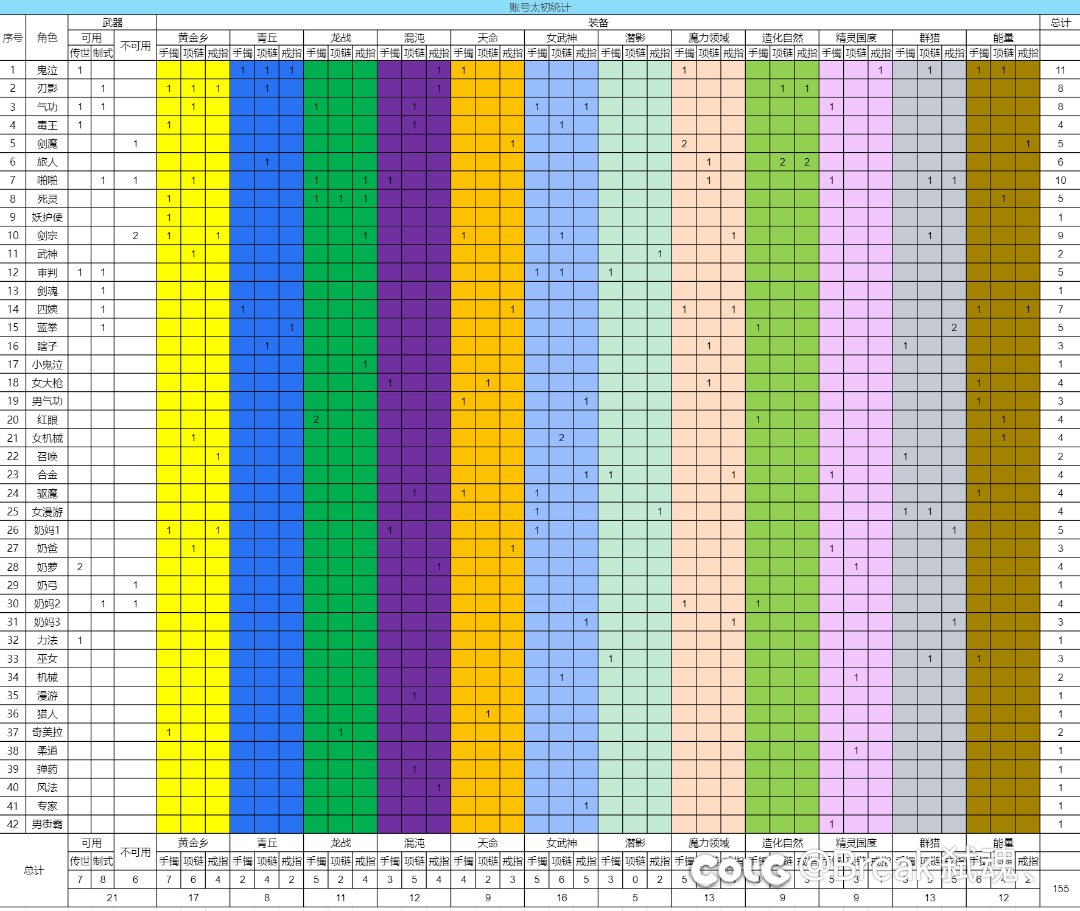Select the row total 10 for 啪啪

[x=1060, y=180]
